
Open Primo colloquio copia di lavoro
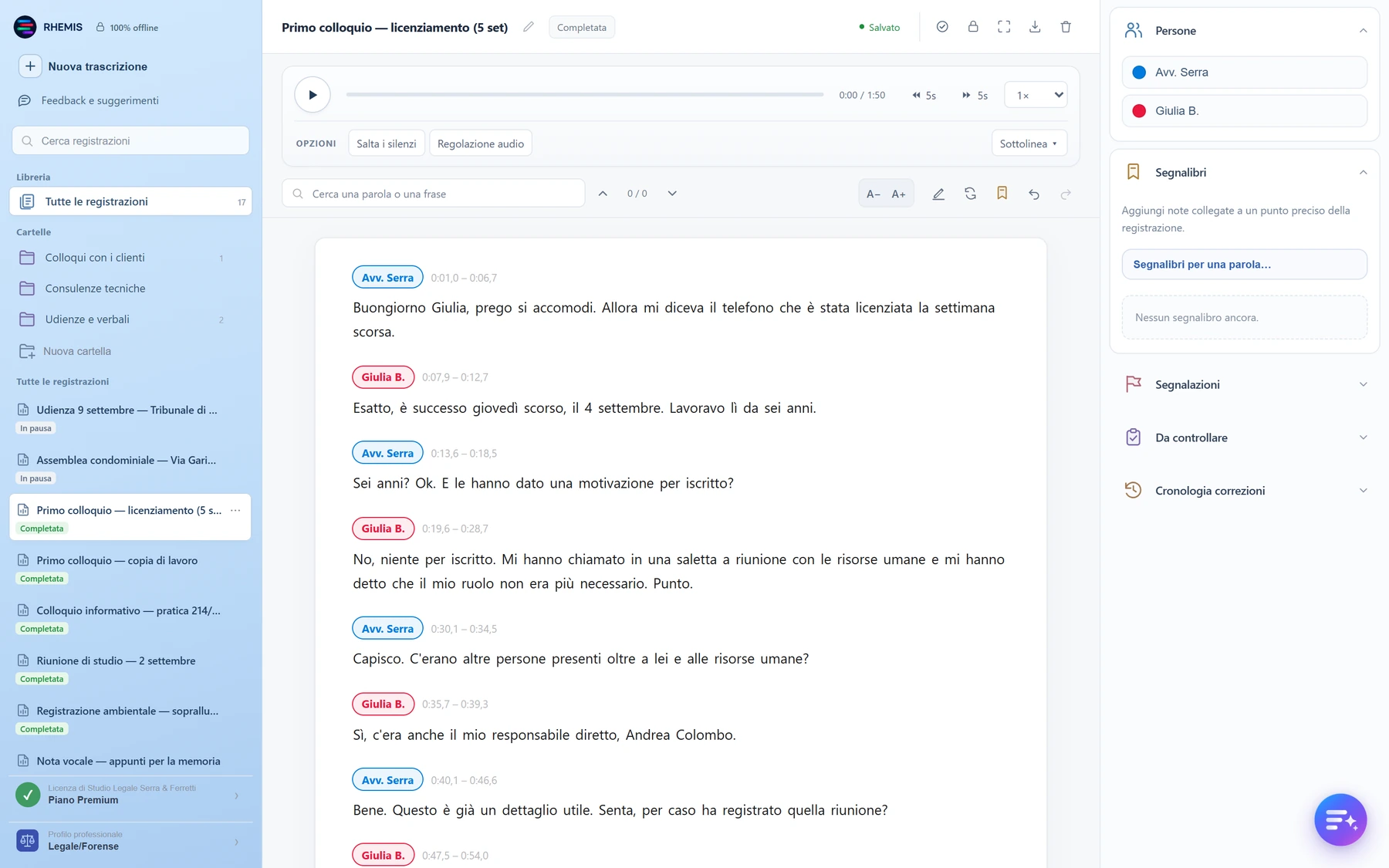click(130, 568)
